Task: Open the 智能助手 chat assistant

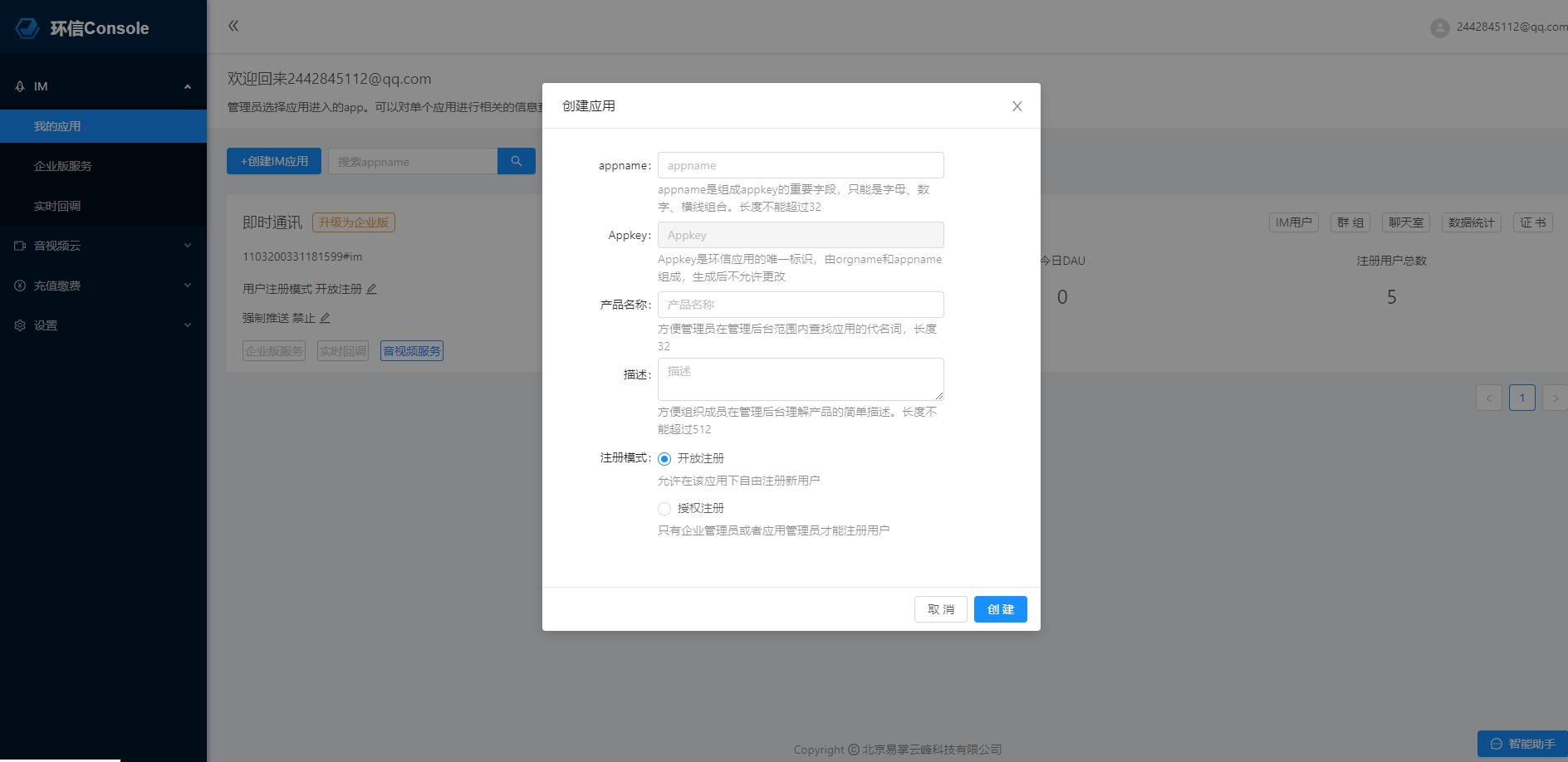Action: (1522, 744)
